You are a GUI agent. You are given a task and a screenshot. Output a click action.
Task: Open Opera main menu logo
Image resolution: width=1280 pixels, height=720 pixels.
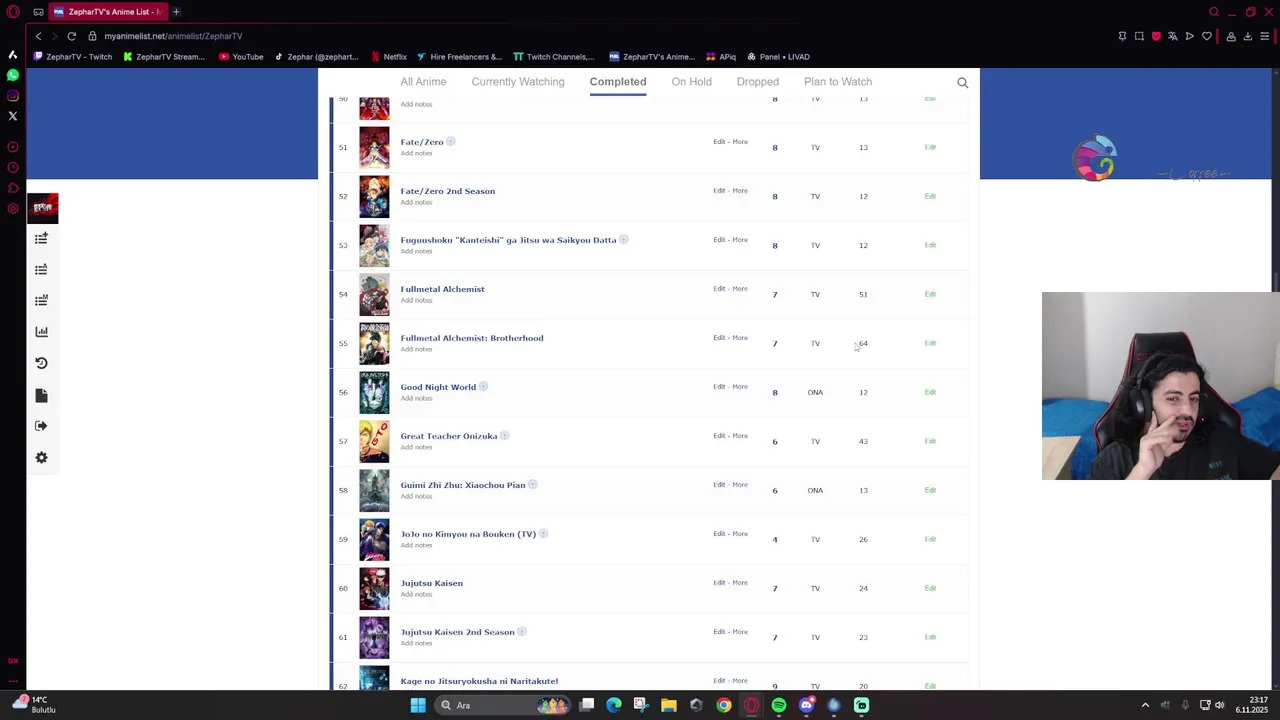pos(13,12)
